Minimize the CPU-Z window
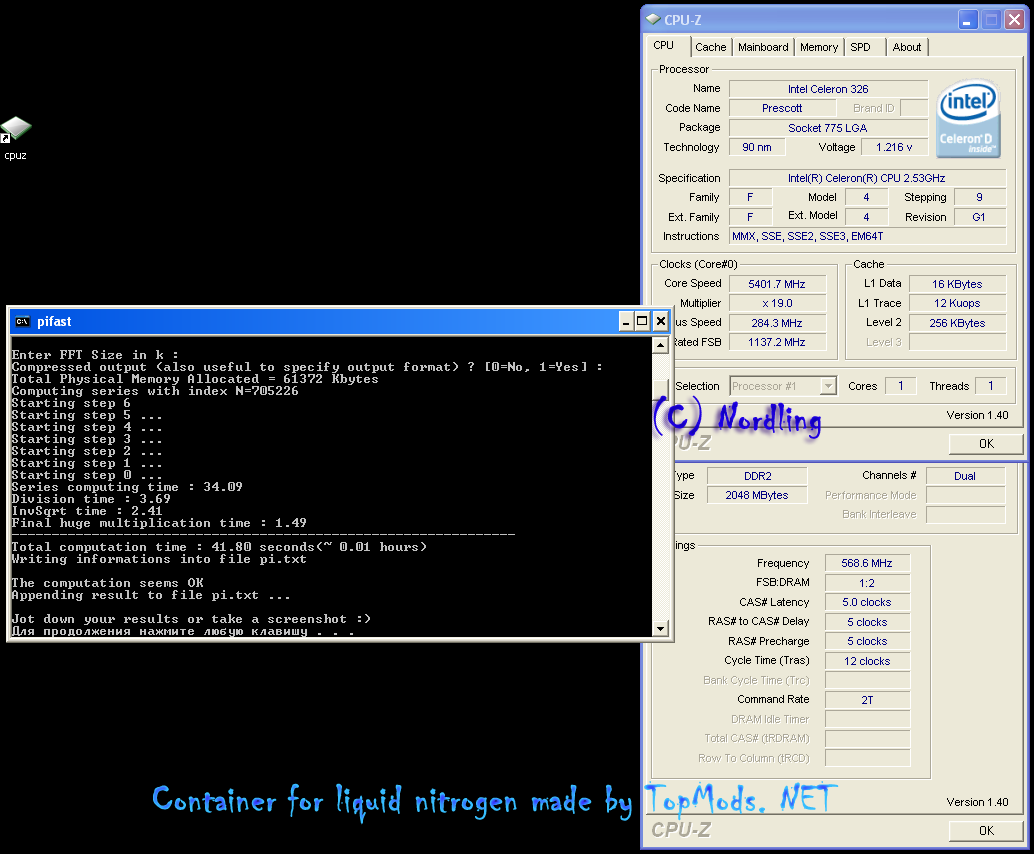1034x854 pixels. pos(967,20)
